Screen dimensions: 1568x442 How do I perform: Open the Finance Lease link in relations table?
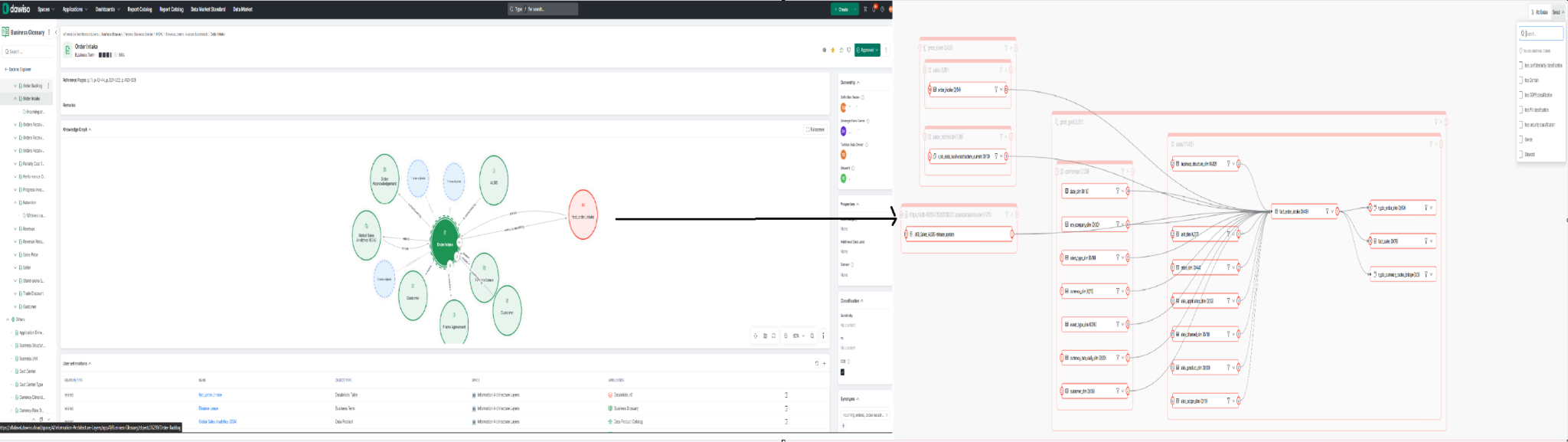(208, 408)
